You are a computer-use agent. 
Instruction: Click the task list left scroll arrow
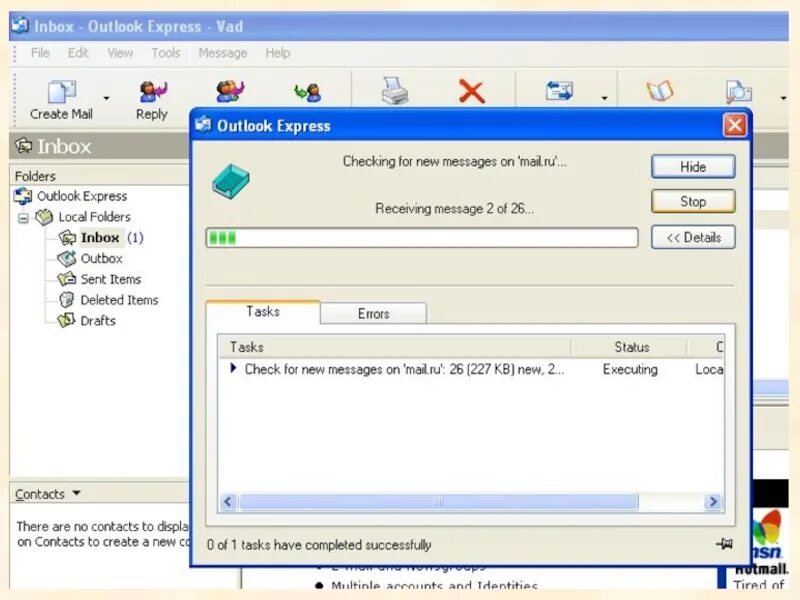click(x=228, y=502)
